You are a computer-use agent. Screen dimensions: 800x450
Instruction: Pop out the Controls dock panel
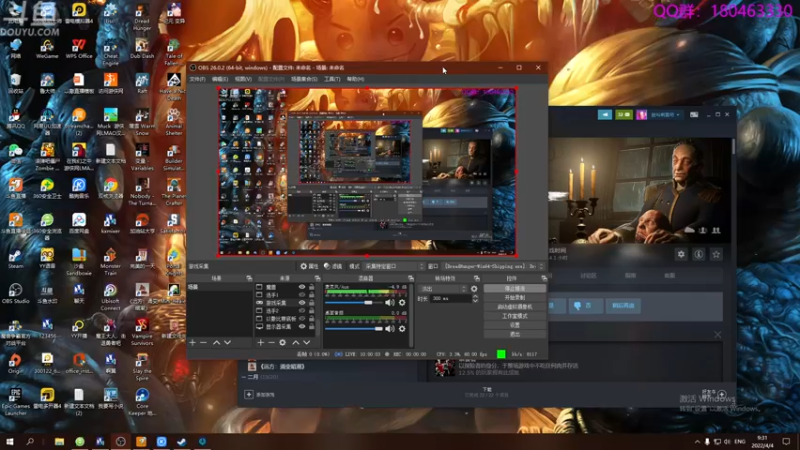tap(544, 279)
